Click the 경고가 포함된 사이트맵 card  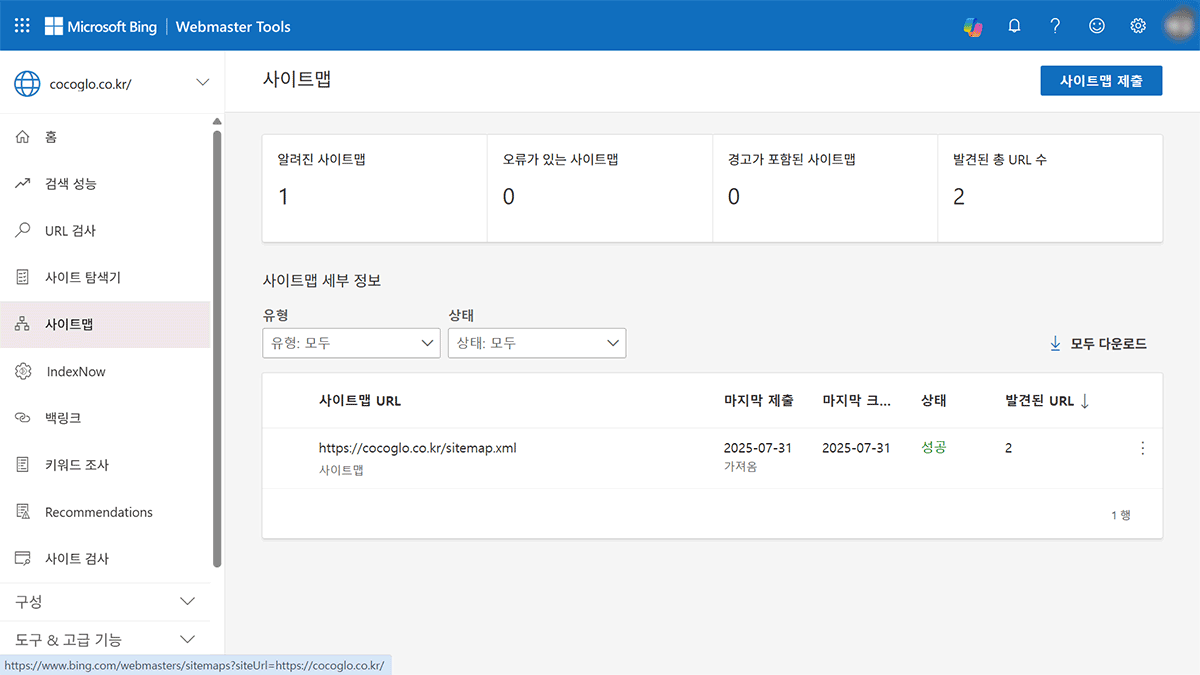click(x=825, y=188)
